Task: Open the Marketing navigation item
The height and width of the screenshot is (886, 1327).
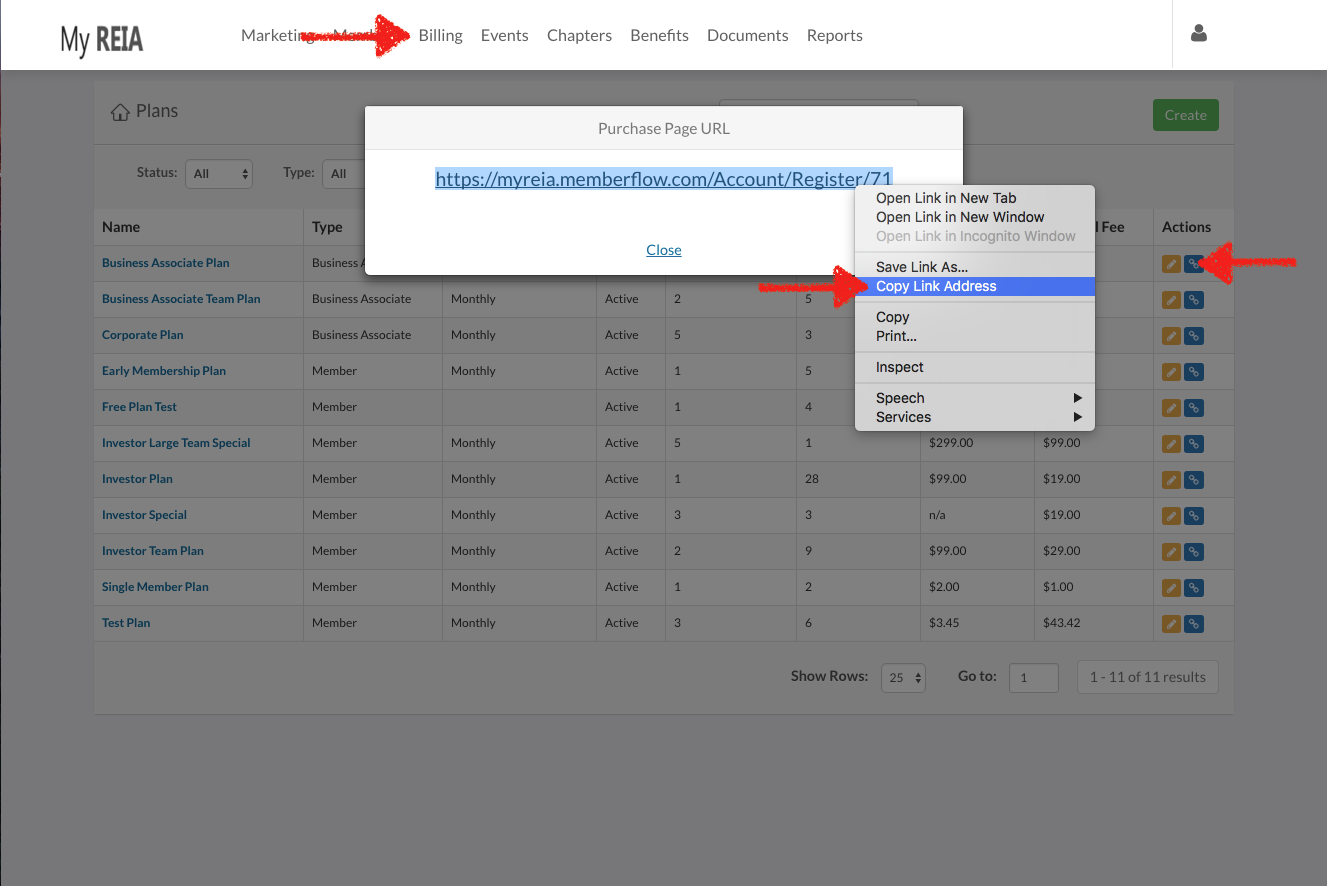Action: click(x=276, y=35)
